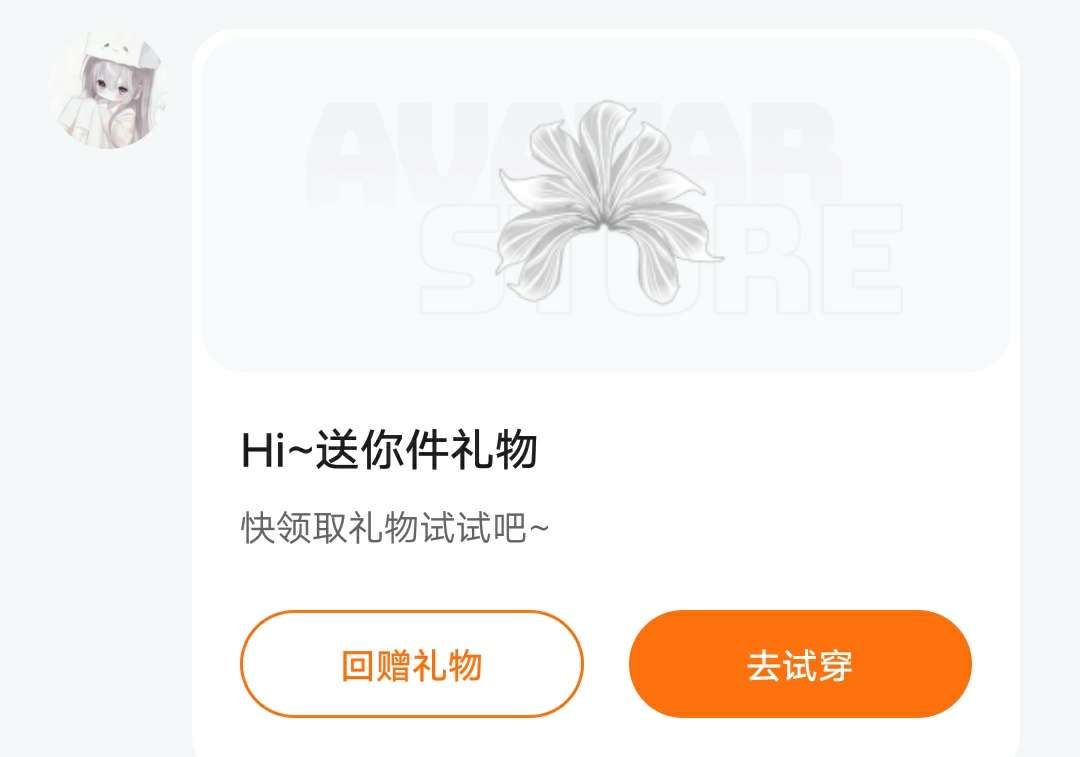Click the orange 去试穿 button
1080x757 pixels.
(x=800, y=664)
